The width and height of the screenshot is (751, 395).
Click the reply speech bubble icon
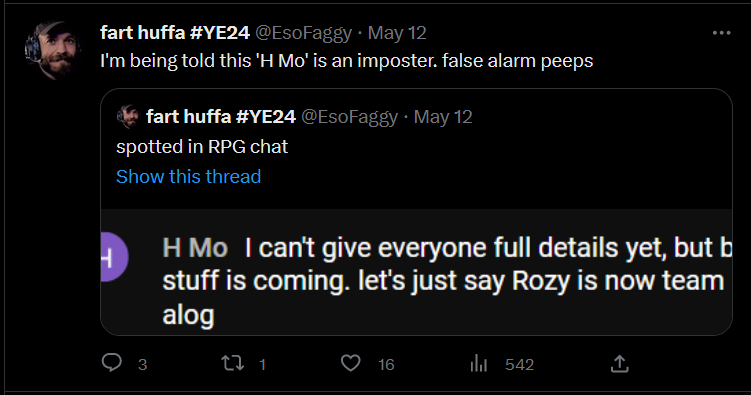pyautogui.click(x=112, y=363)
